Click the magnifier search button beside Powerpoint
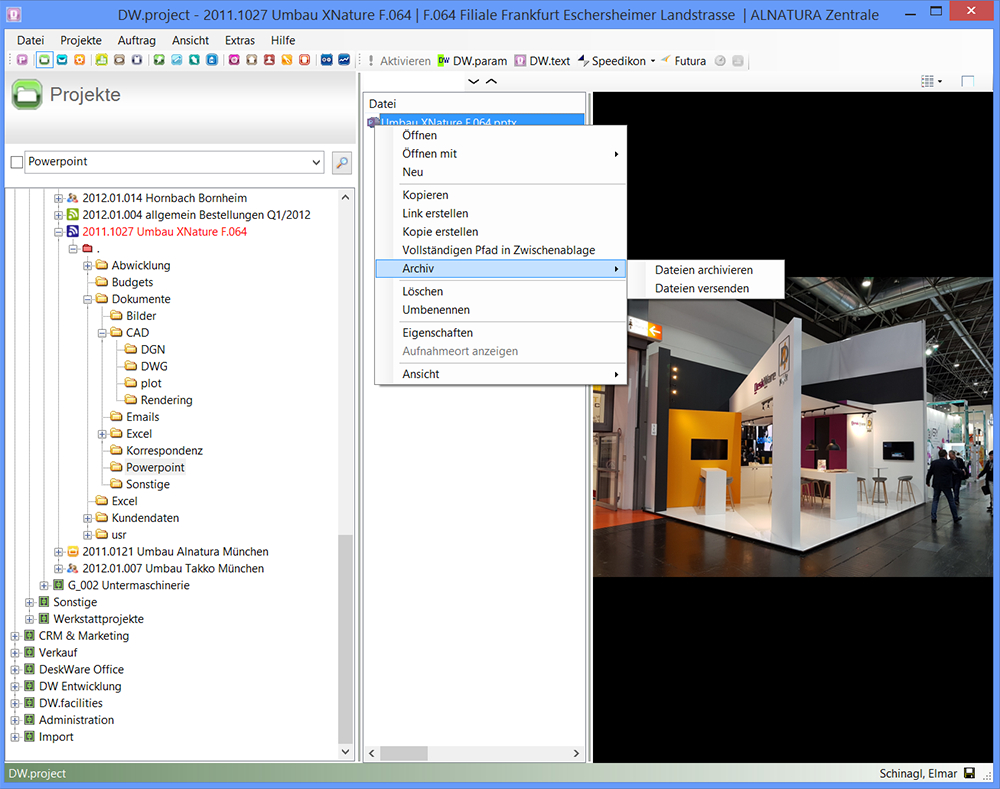1000x789 pixels. pos(341,162)
